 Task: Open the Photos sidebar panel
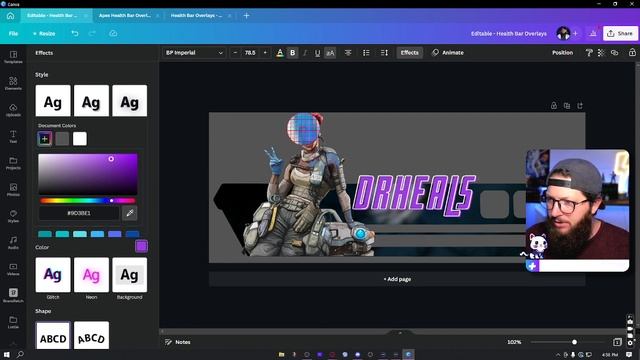click(13, 189)
